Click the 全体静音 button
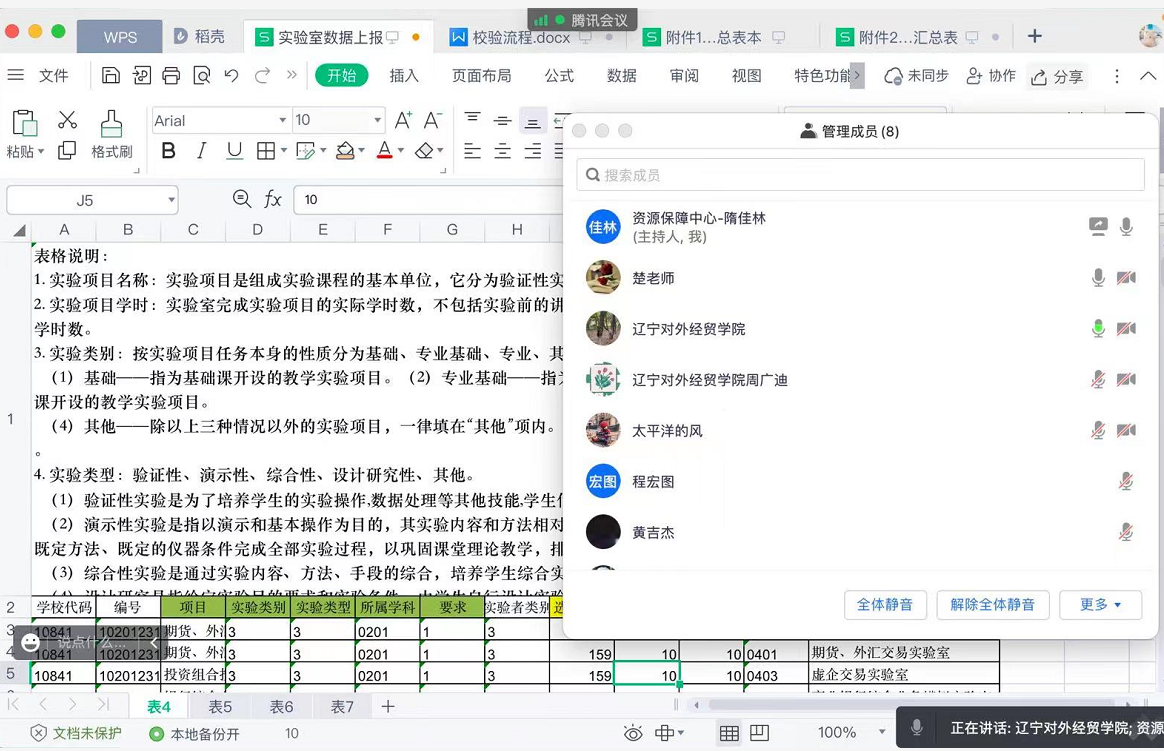Viewport: 1164px width, 751px height. (884, 605)
